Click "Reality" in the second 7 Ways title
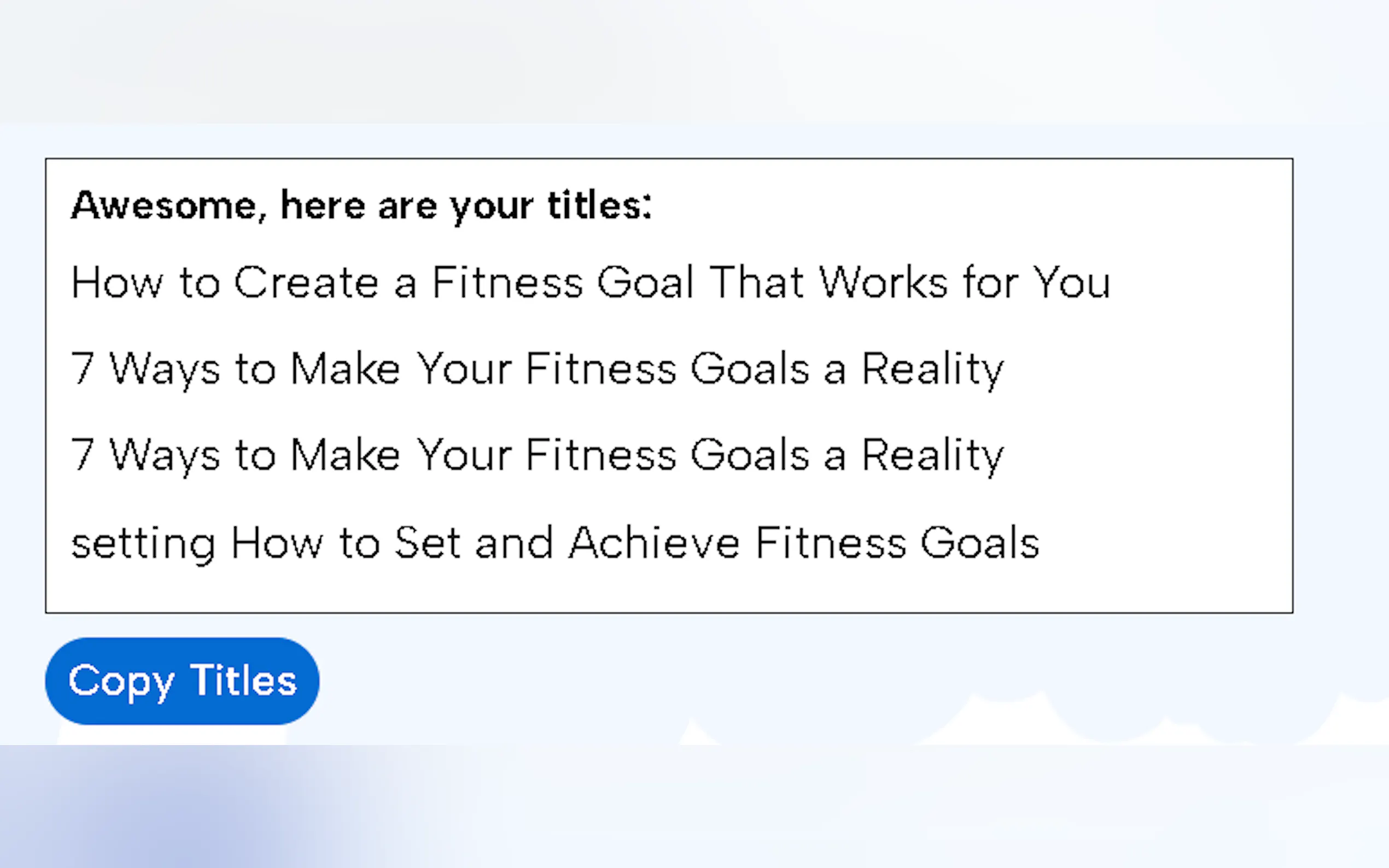Image resolution: width=1389 pixels, height=868 pixels. (932, 455)
